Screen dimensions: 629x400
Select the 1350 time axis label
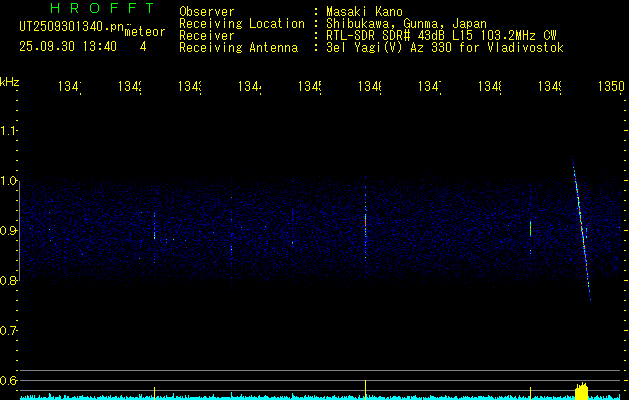tap(611, 87)
